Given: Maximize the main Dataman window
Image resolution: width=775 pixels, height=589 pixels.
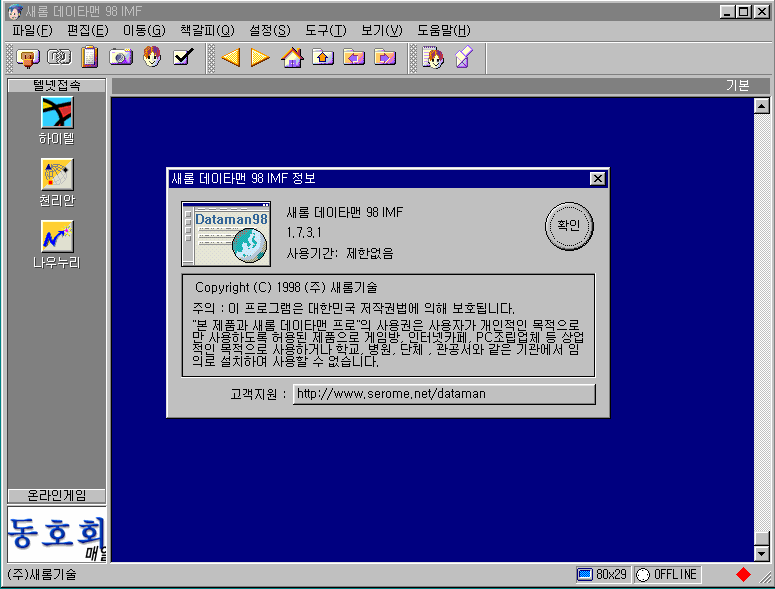Looking at the screenshot, I should pos(743,11).
